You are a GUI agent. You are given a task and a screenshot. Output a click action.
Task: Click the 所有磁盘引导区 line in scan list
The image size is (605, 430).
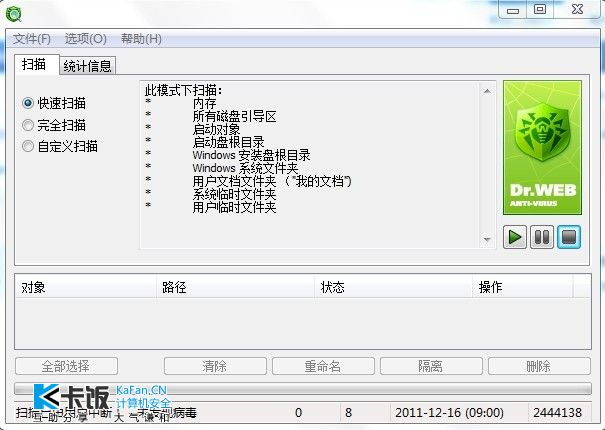pyautogui.click(x=235, y=117)
